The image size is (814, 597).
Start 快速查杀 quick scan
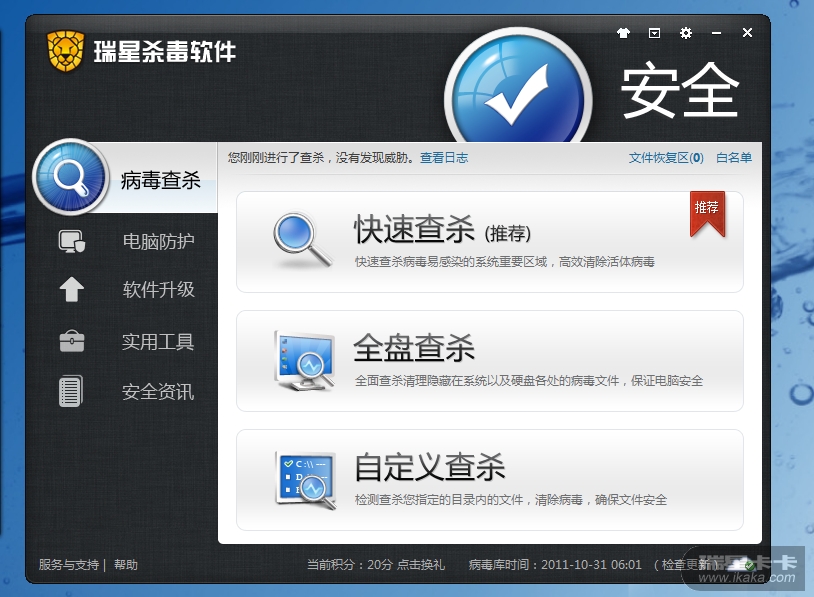pyautogui.click(x=490, y=242)
